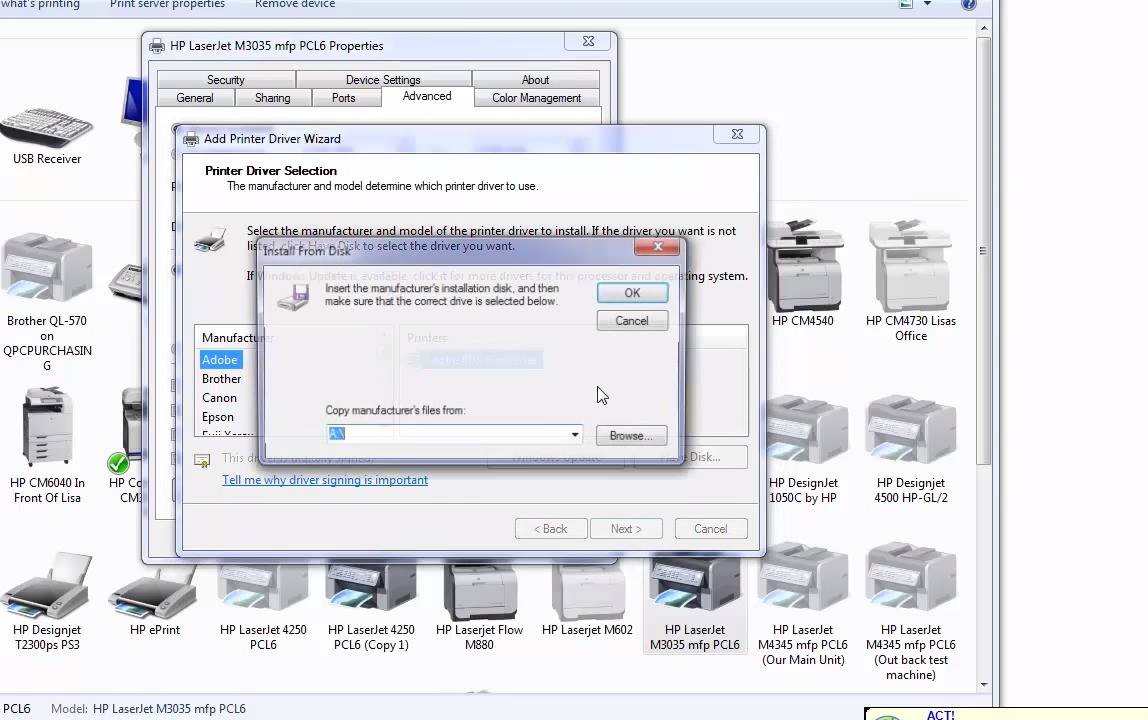Switch to the Sharing tab
The height and width of the screenshot is (720, 1148).
coord(272,97)
